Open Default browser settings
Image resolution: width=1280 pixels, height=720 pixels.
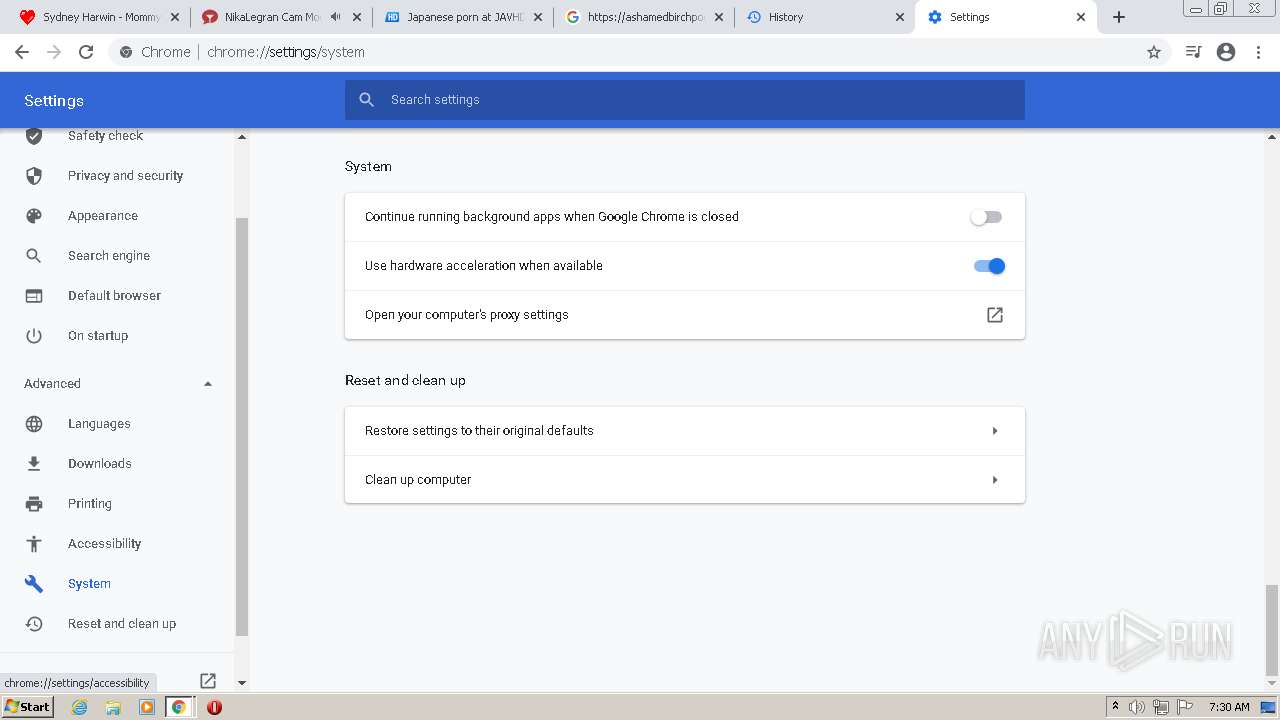(114, 296)
